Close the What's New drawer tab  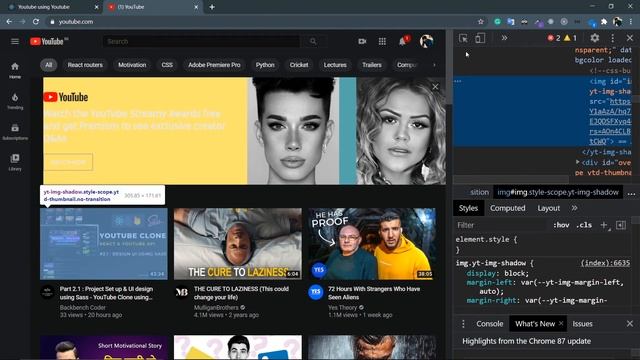pos(561,323)
